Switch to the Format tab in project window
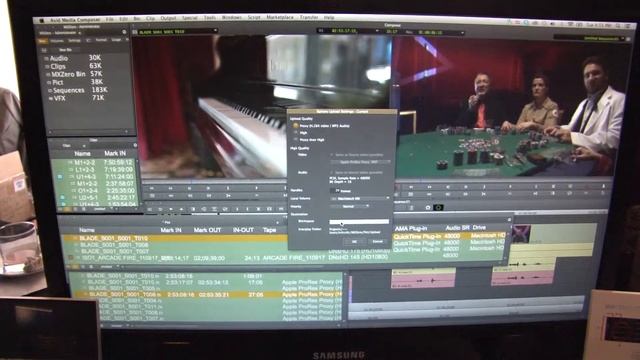The width and height of the screenshot is (640, 360). tap(101, 40)
